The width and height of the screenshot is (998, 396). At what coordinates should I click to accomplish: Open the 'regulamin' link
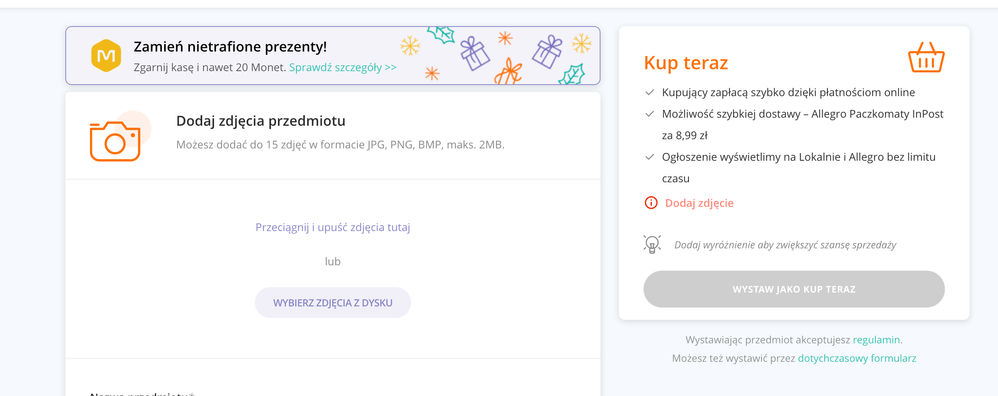pyautogui.click(x=876, y=339)
